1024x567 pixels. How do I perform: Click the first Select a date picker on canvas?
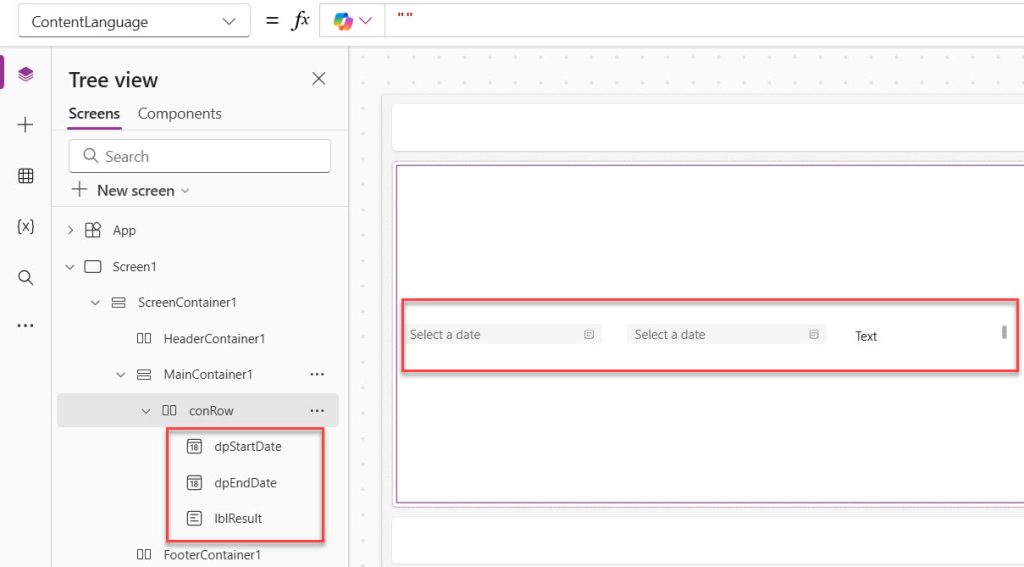pos(502,334)
